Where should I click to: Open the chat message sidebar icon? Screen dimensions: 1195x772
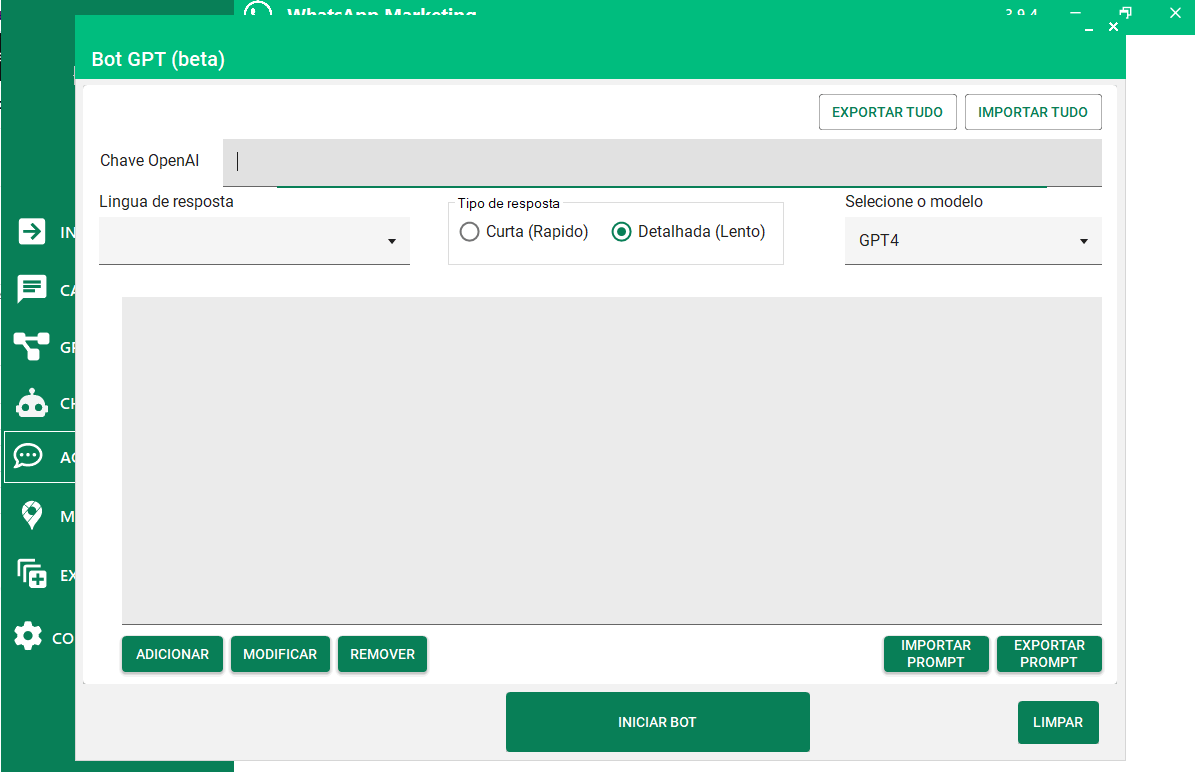pos(32,289)
